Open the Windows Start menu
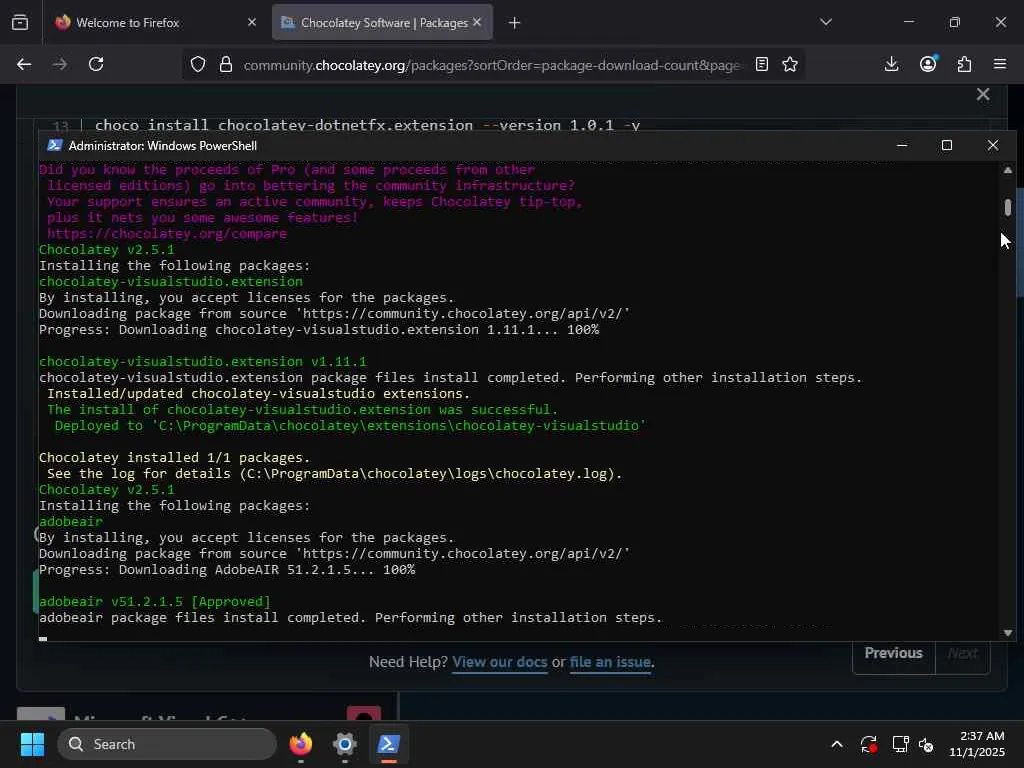The height and width of the screenshot is (768, 1024). [x=32, y=744]
